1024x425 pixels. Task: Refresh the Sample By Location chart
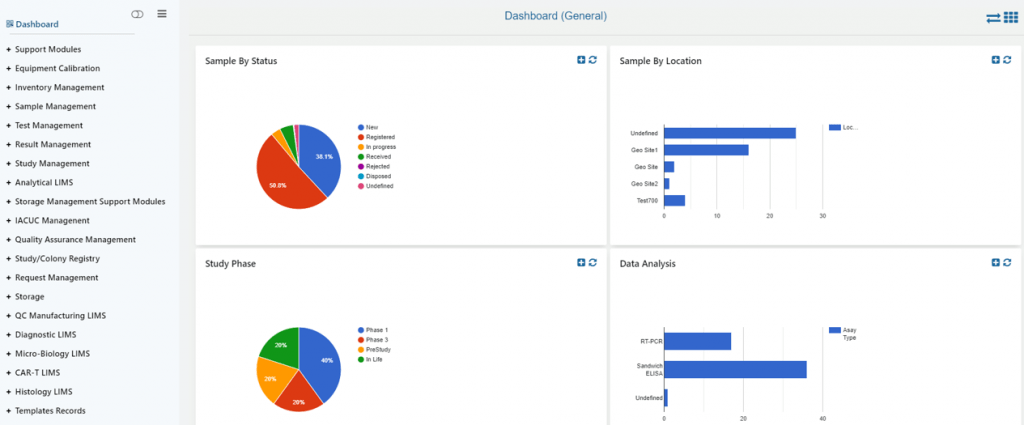pyautogui.click(x=1007, y=60)
